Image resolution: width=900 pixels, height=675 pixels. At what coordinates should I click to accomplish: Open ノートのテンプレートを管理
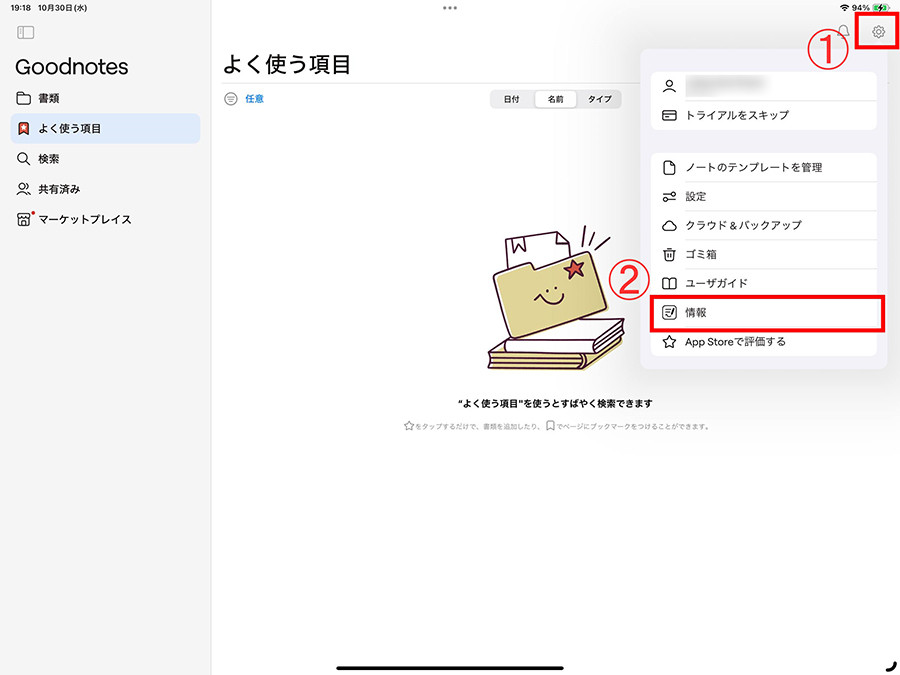(x=763, y=168)
